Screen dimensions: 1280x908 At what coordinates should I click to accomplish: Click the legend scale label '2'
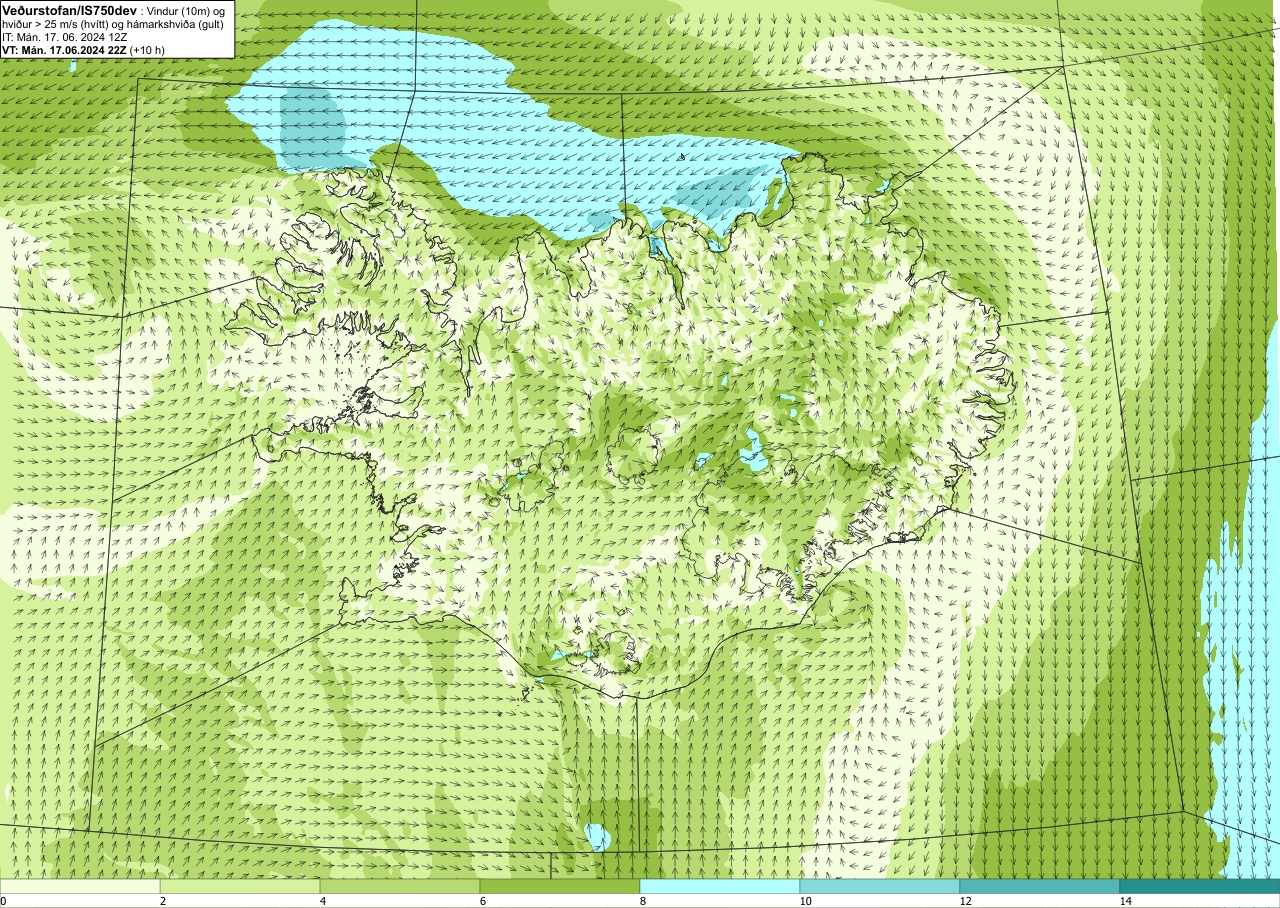coord(161,901)
